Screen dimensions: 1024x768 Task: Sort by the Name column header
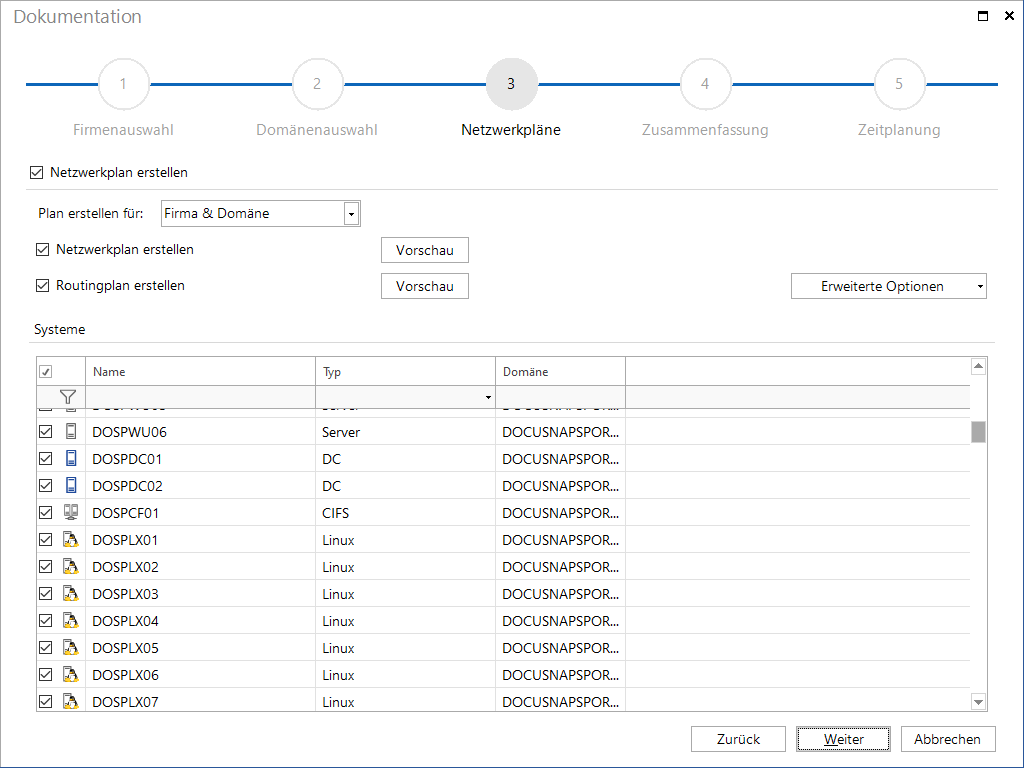200,372
